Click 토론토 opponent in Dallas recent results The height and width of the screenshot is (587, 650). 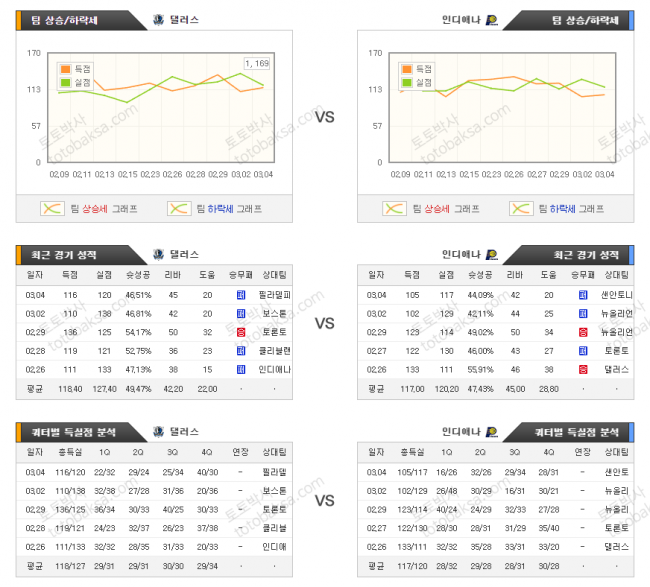[x=276, y=331]
